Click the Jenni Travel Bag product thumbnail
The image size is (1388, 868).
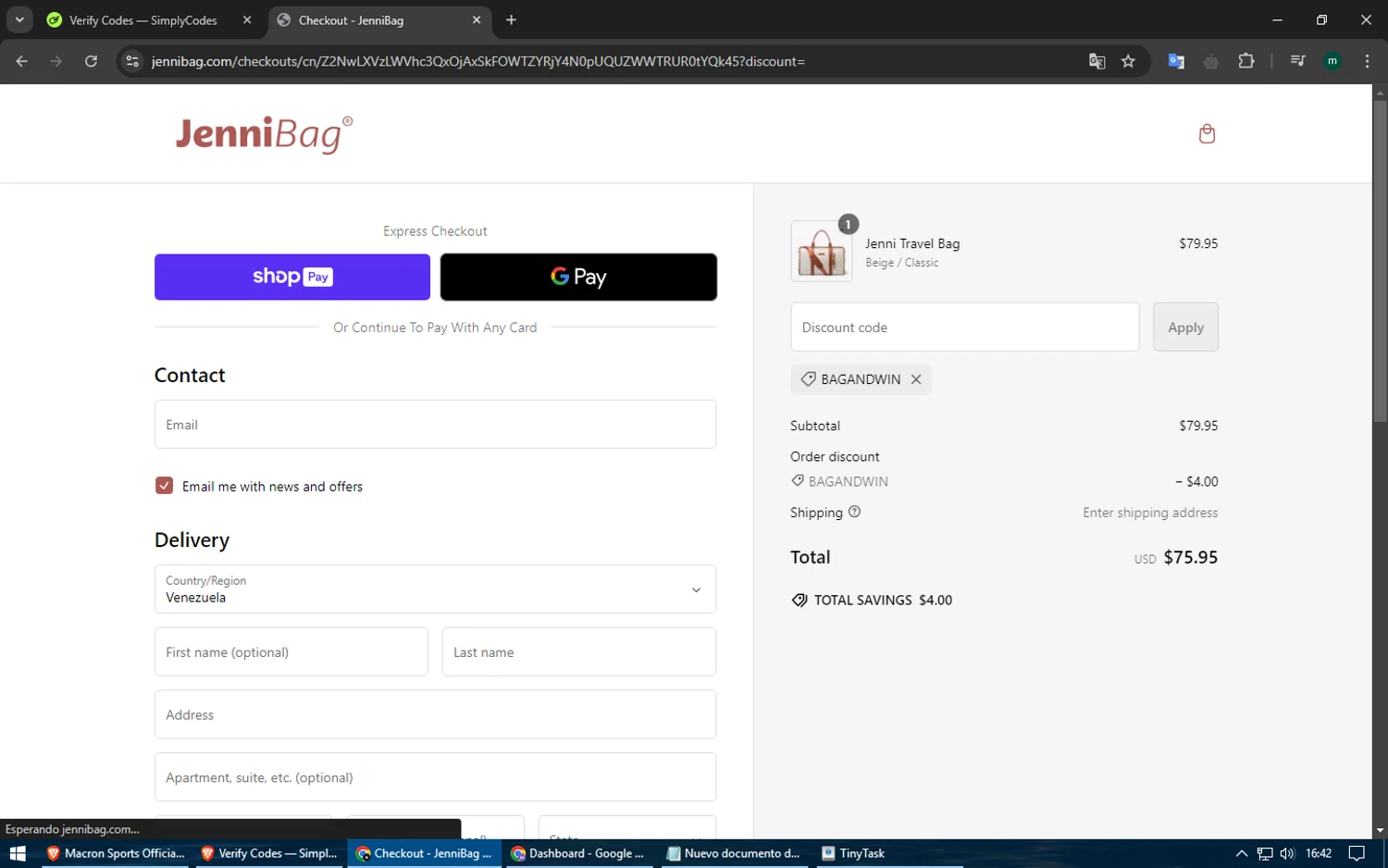[821, 251]
